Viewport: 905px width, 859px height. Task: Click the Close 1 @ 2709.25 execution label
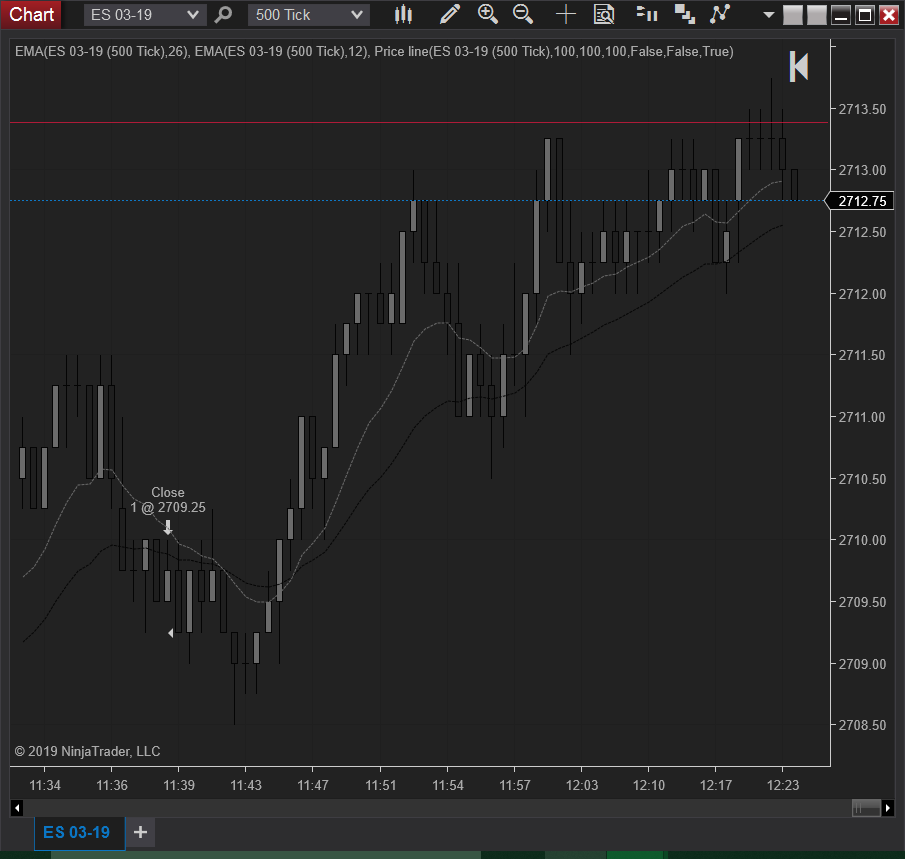(167, 500)
